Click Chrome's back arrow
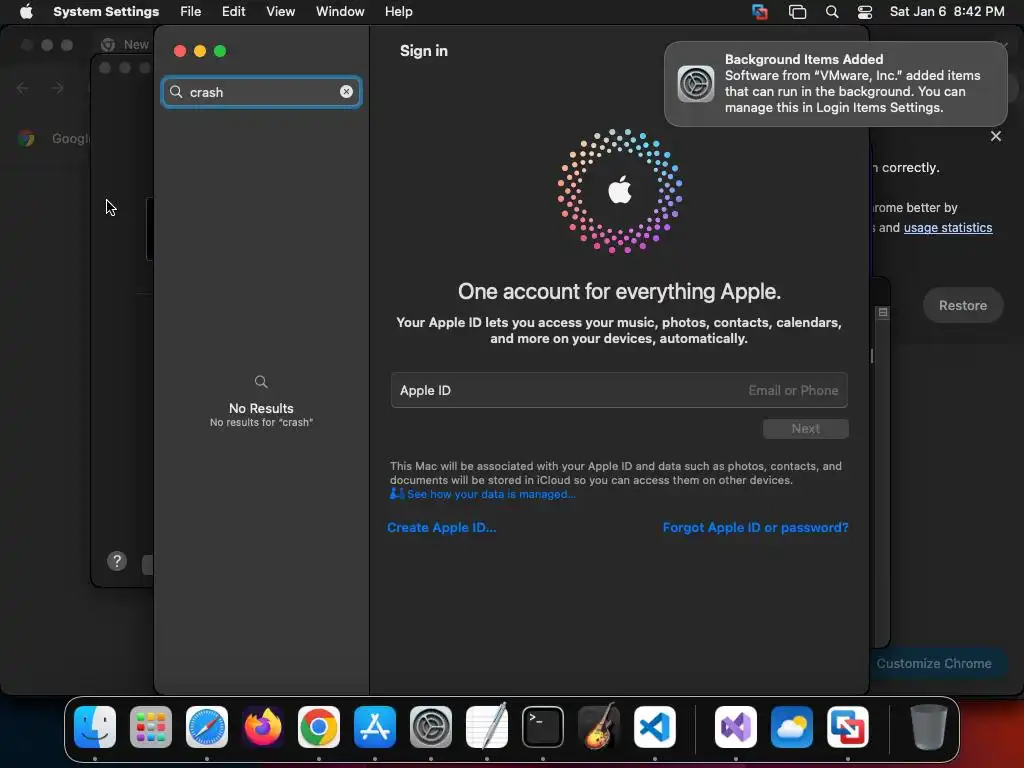Screen dimensions: 1024x768 pos(22,88)
